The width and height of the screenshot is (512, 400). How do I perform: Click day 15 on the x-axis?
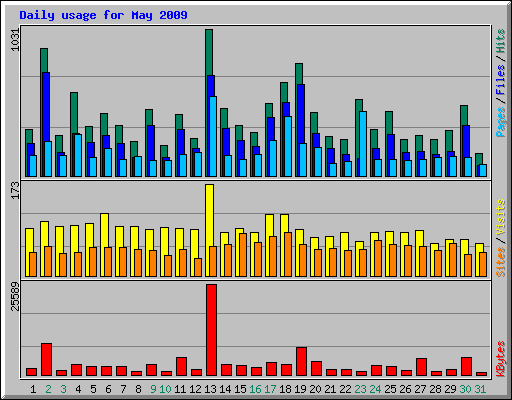(x=240, y=389)
